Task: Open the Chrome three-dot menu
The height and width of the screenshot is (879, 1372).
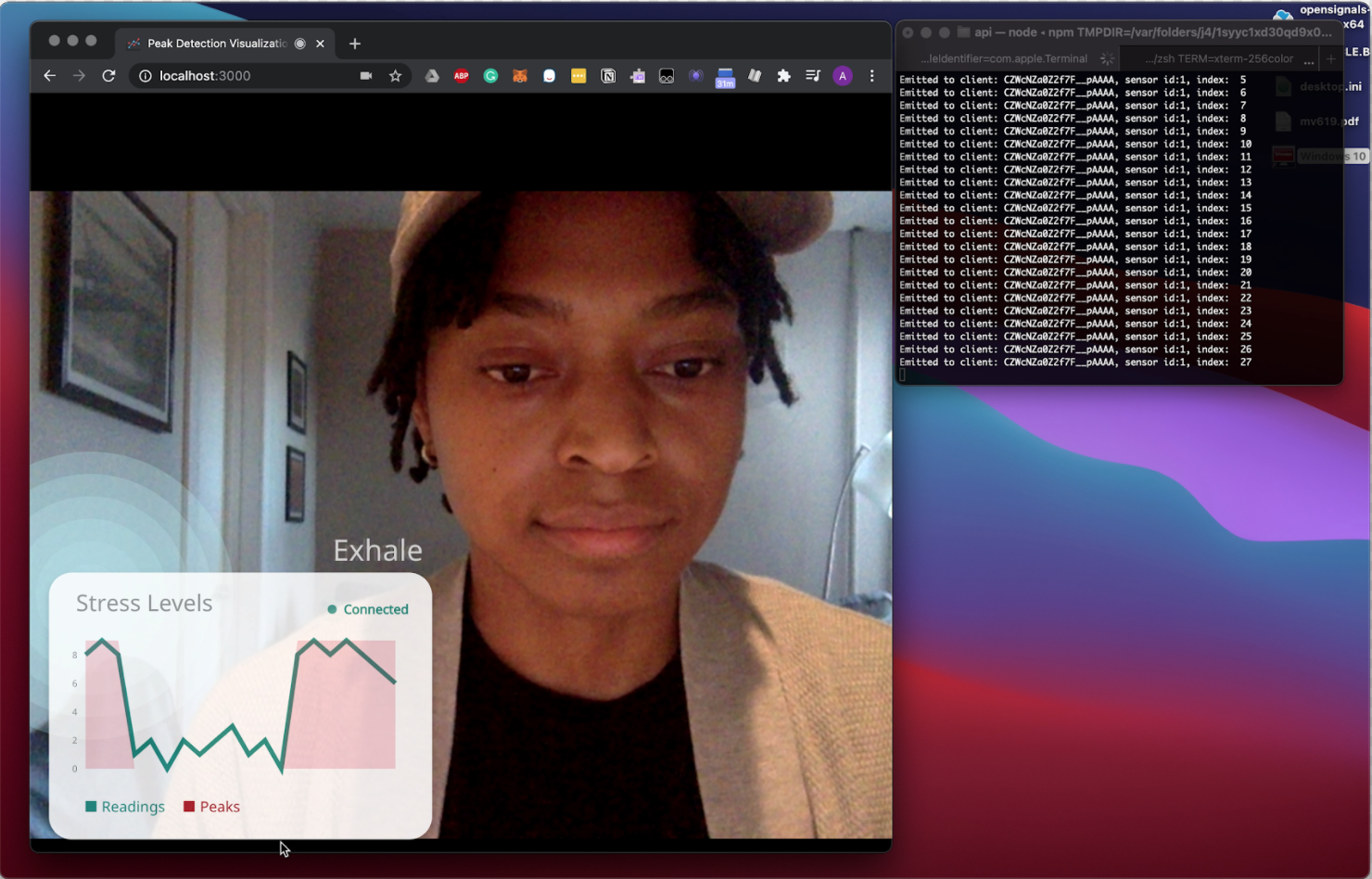Action: tap(871, 76)
